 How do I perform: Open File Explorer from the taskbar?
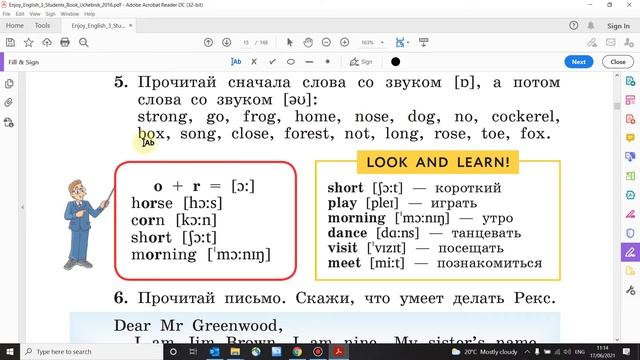[x=235, y=351]
